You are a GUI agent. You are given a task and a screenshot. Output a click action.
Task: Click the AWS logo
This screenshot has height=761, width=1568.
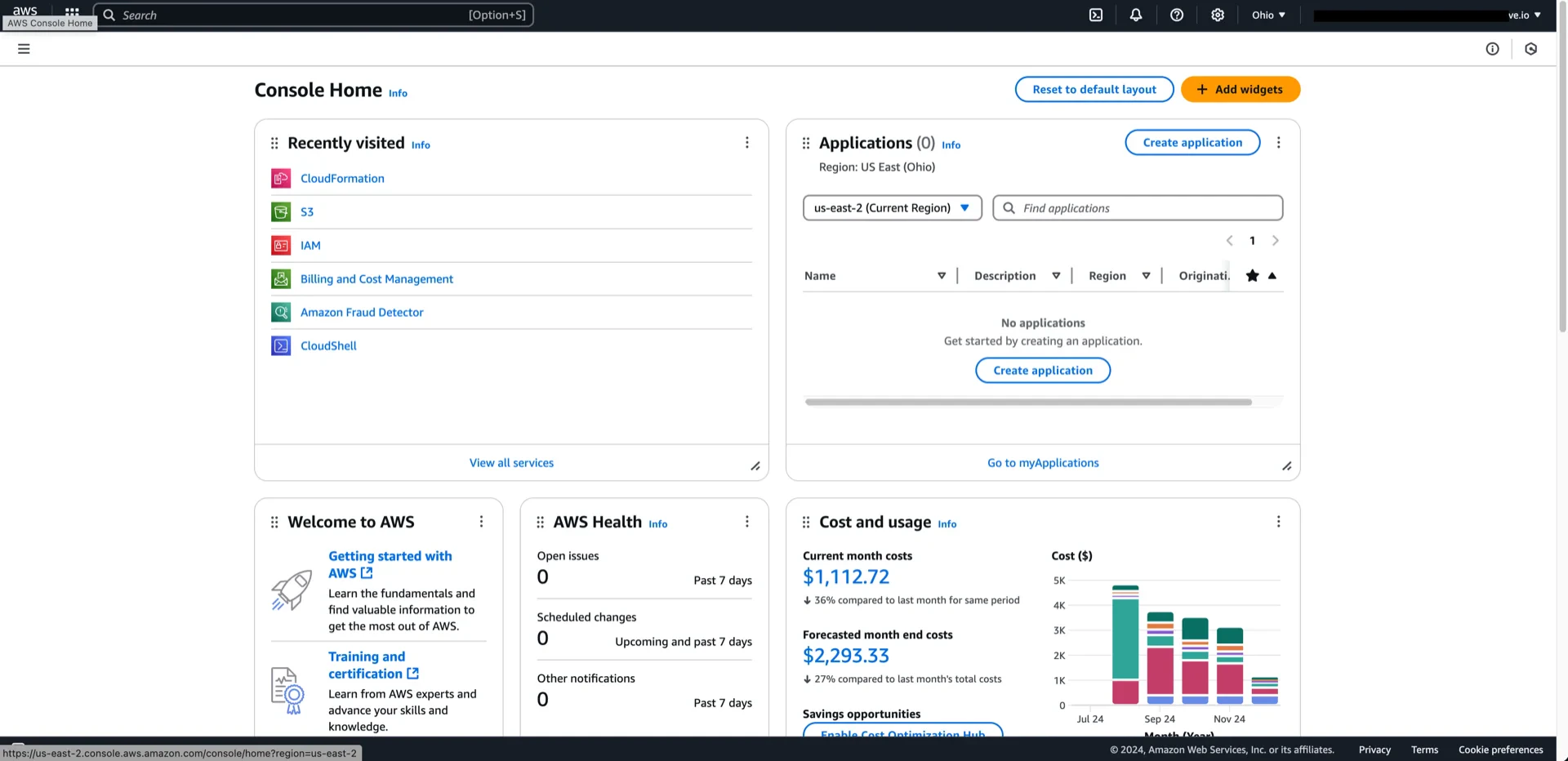tap(25, 11)
